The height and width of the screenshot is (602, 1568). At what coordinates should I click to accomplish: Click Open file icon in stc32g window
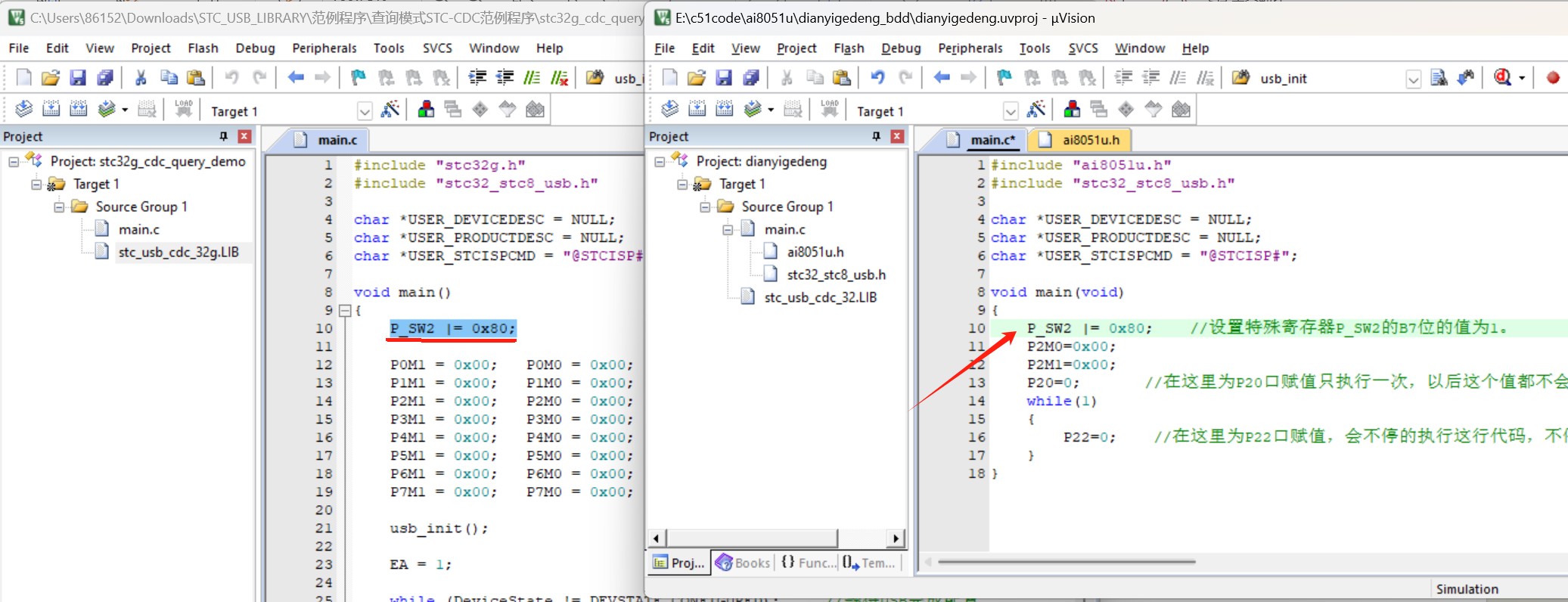click(51, 78)
